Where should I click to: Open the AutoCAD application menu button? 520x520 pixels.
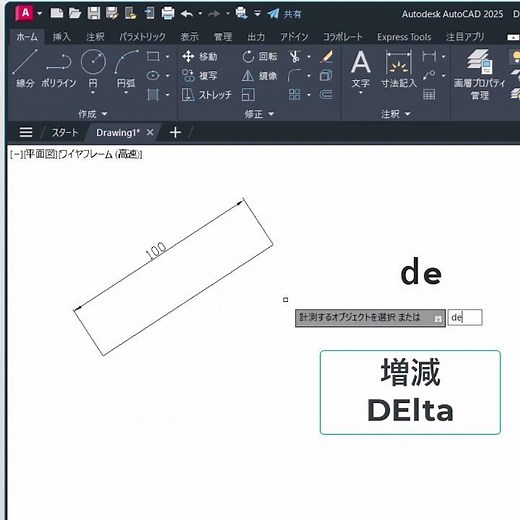click(x=25, y=14)
